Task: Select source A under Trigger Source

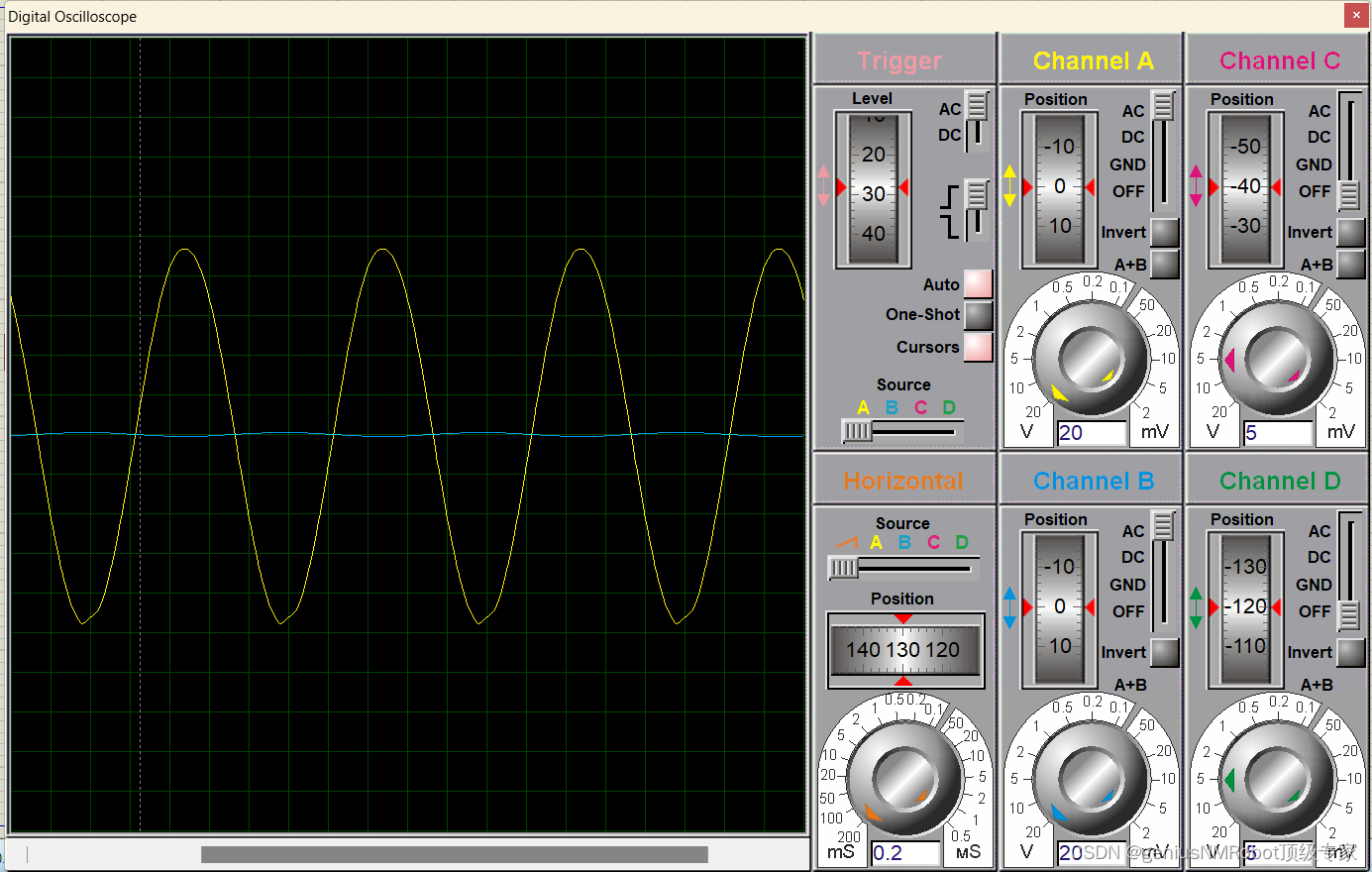Action: 863,407
